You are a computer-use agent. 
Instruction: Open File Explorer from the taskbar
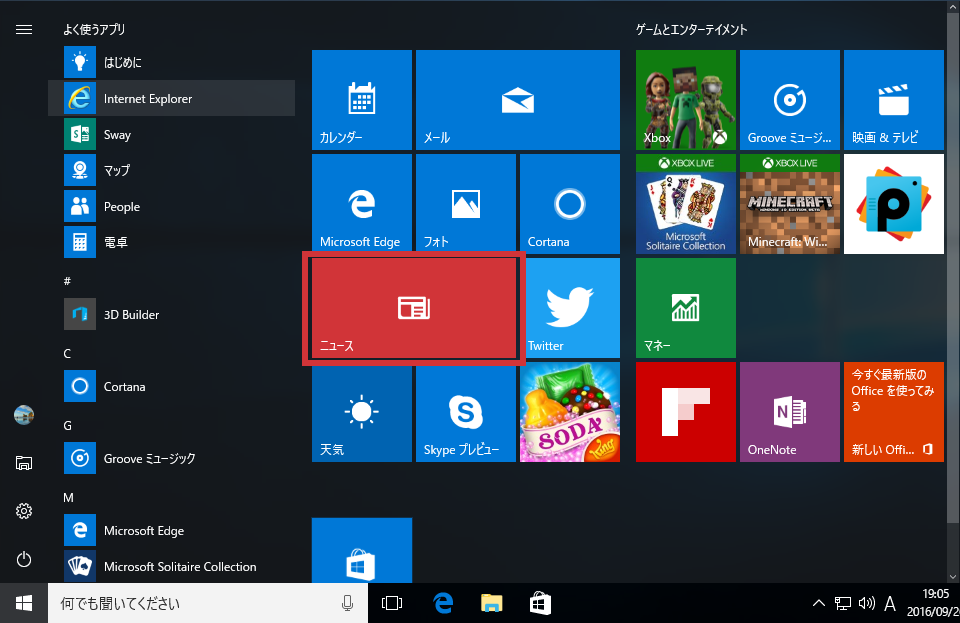492,603
